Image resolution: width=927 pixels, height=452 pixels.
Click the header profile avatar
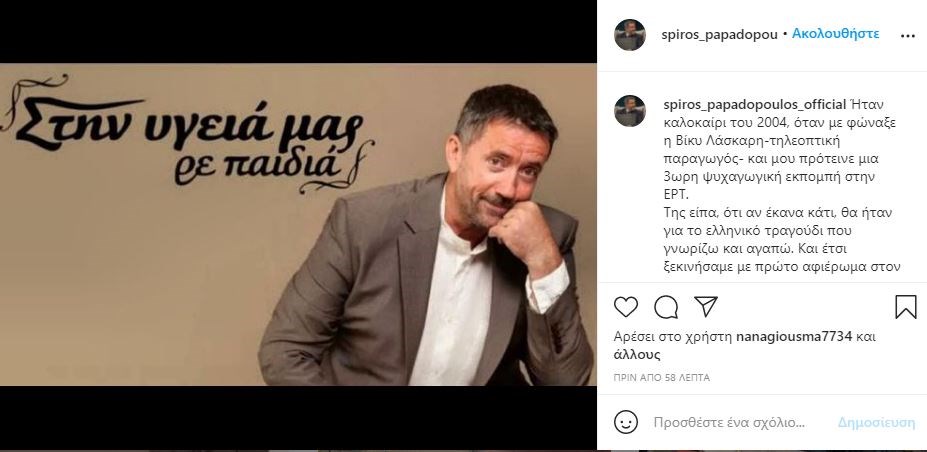pyautogui.click(x=630, y=35)
